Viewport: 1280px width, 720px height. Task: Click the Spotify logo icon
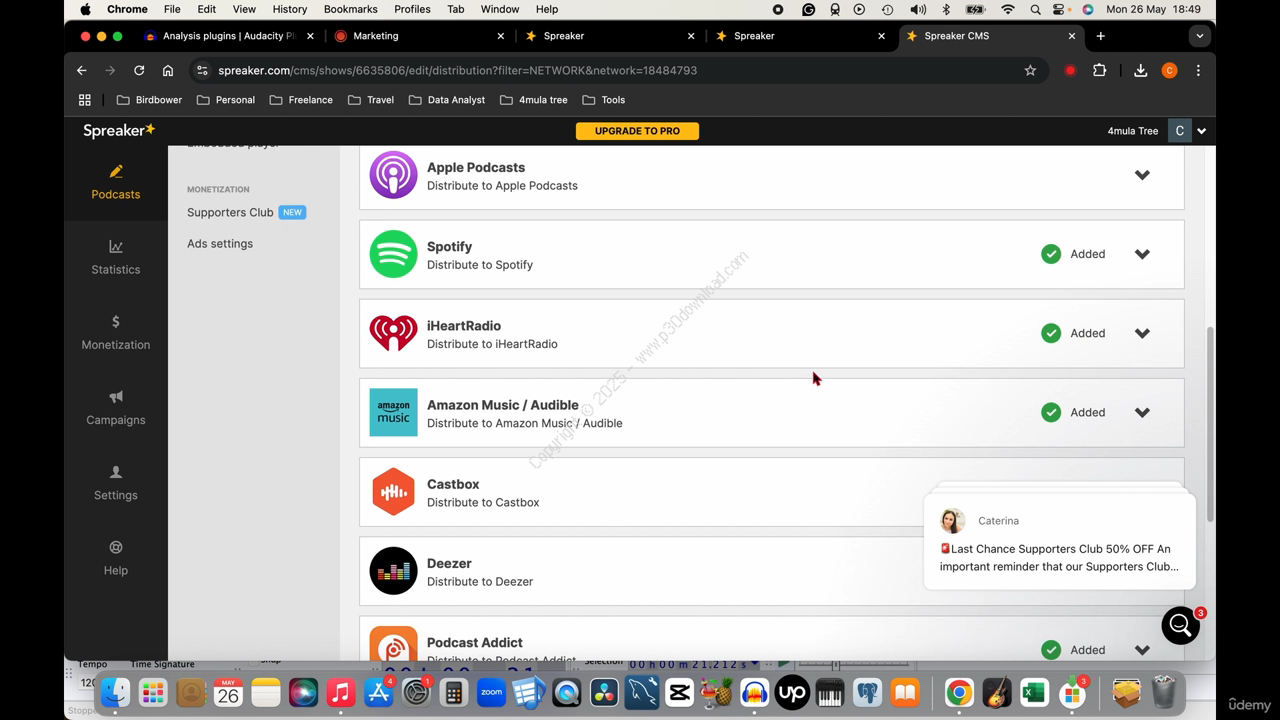[x=393, y=254]
